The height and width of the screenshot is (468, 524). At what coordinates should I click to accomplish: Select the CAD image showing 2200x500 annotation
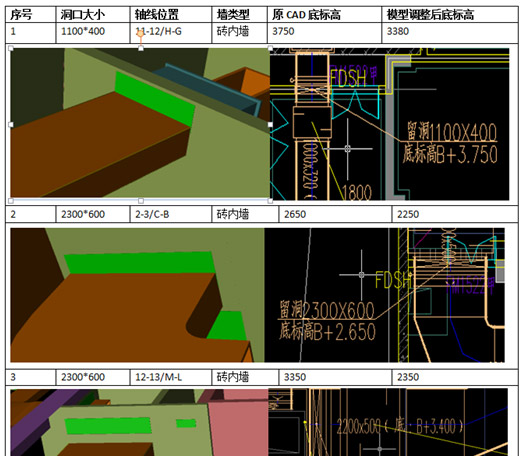(x=388, y=422)
